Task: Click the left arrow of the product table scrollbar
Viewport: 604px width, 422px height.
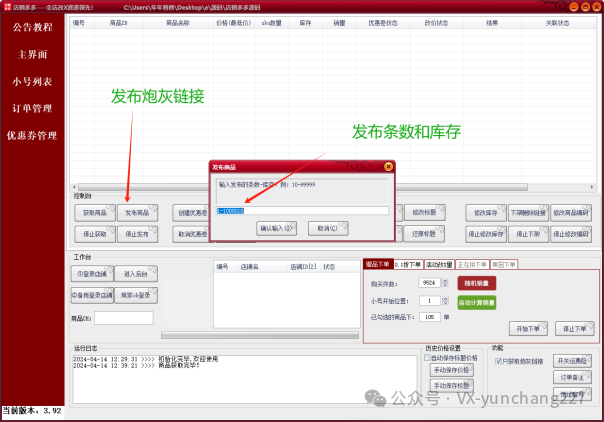Action: click(74, 187)
